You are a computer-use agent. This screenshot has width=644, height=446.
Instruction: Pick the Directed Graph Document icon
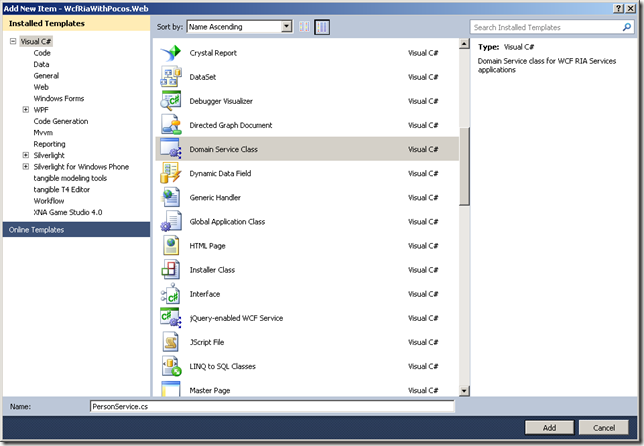pos(171,125)
